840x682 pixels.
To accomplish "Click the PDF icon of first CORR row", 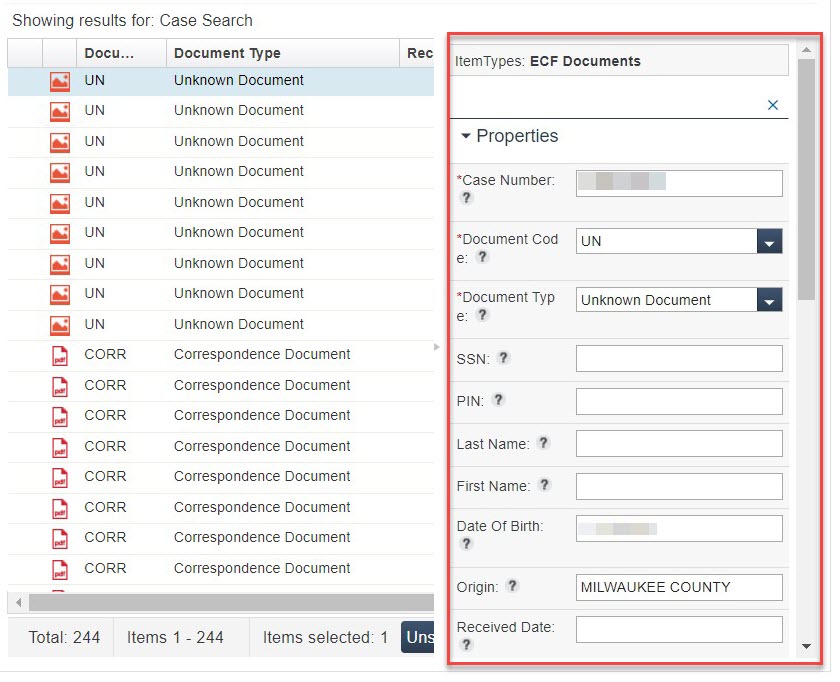I will tap(60, 355).
